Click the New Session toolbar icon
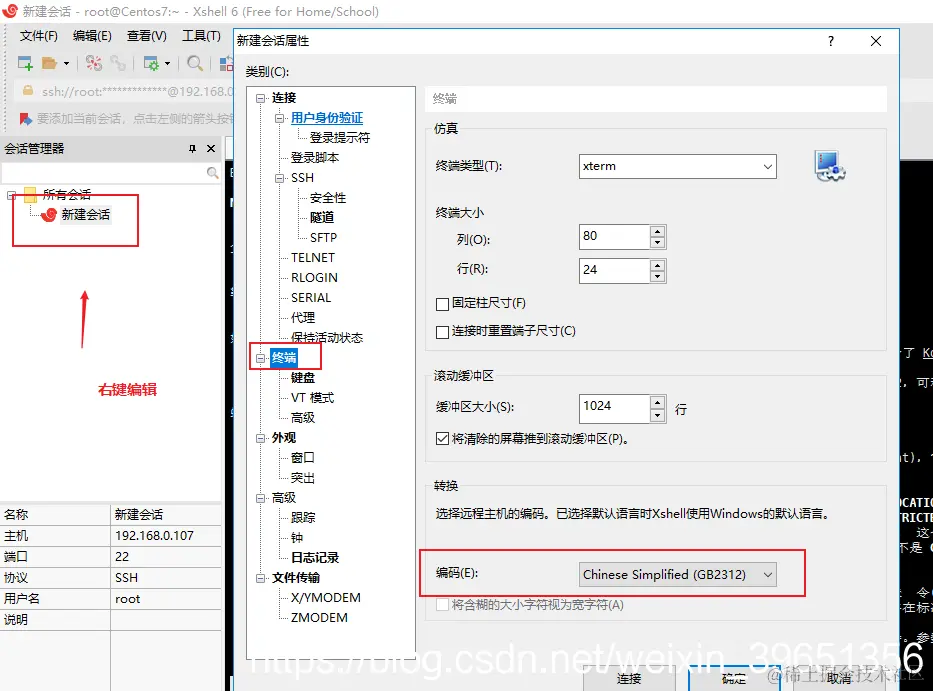This screenshot has width=933, height=691. (23, 62)
